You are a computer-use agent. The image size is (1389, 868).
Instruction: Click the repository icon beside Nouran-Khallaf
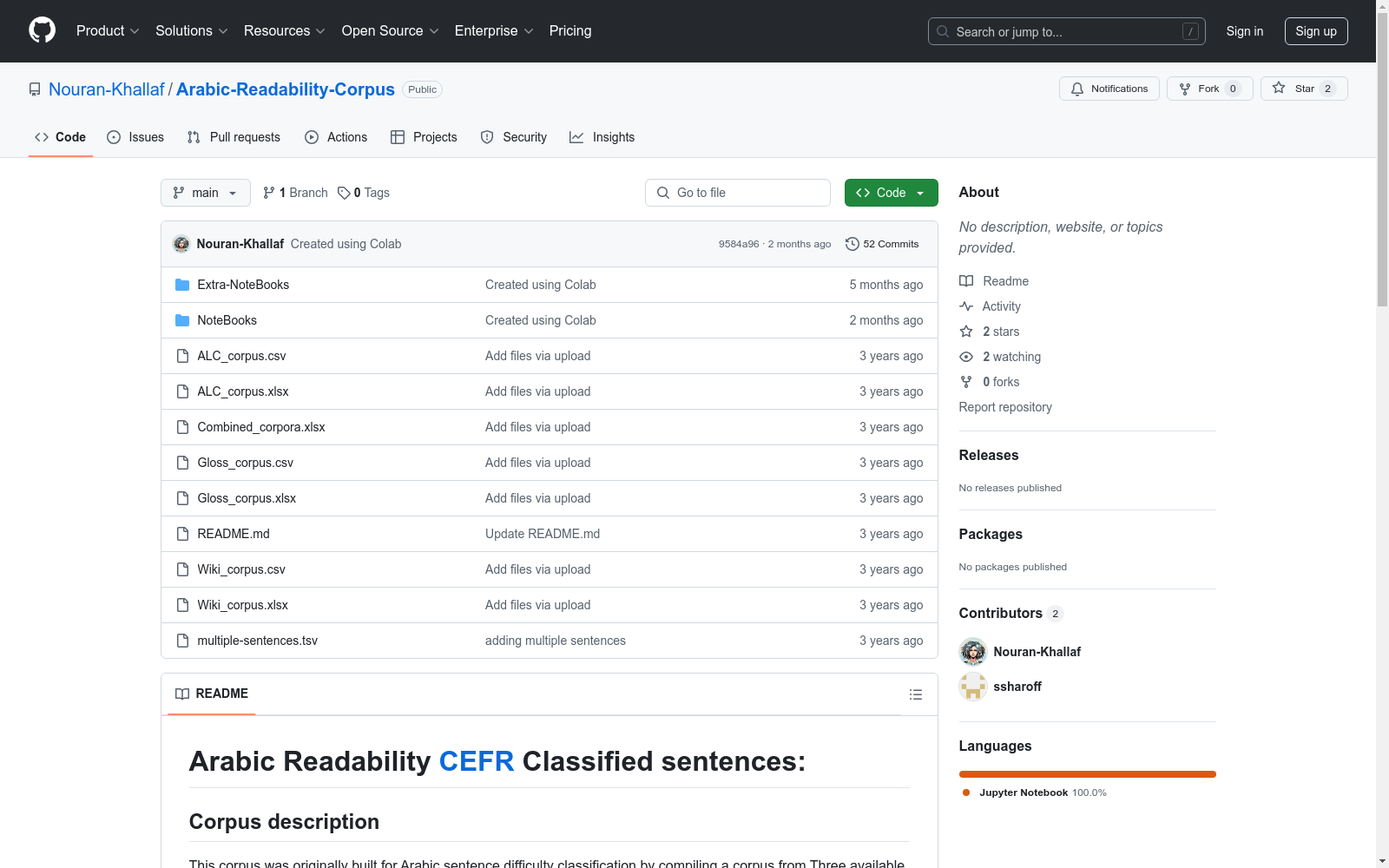(x=35, y=89)
